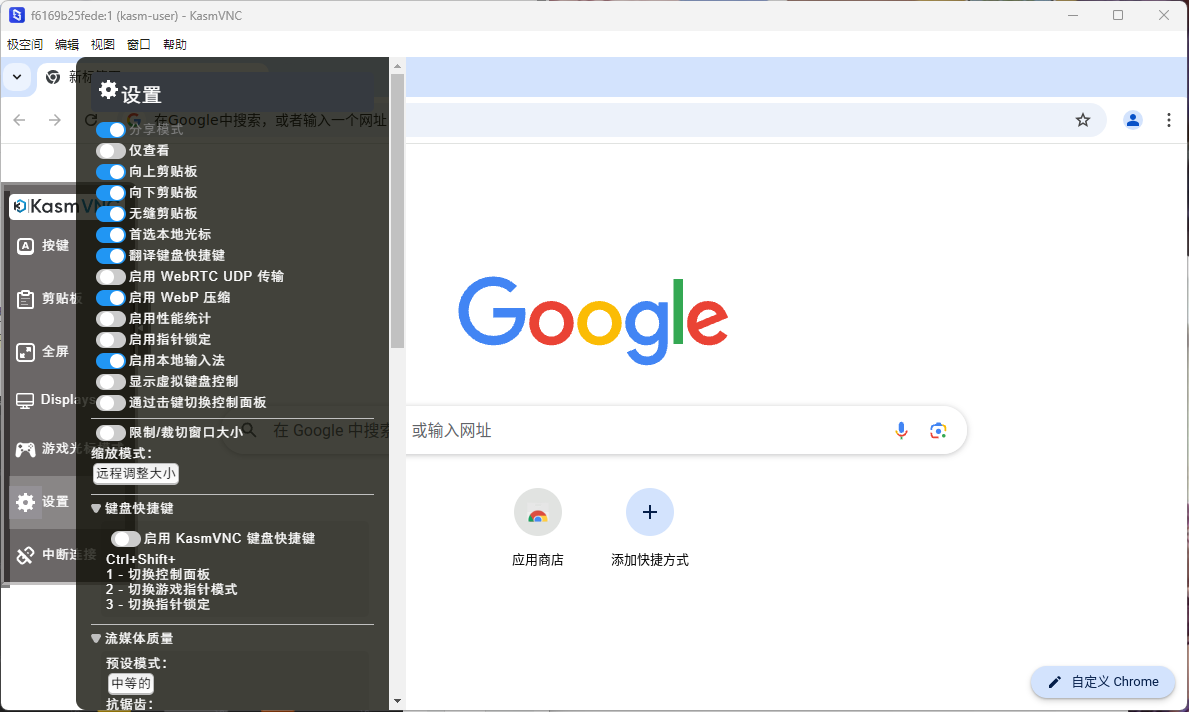The height and width of the screenshot is (712, 1189).
Task: Click the Google search box
Action: coord(595,431)
